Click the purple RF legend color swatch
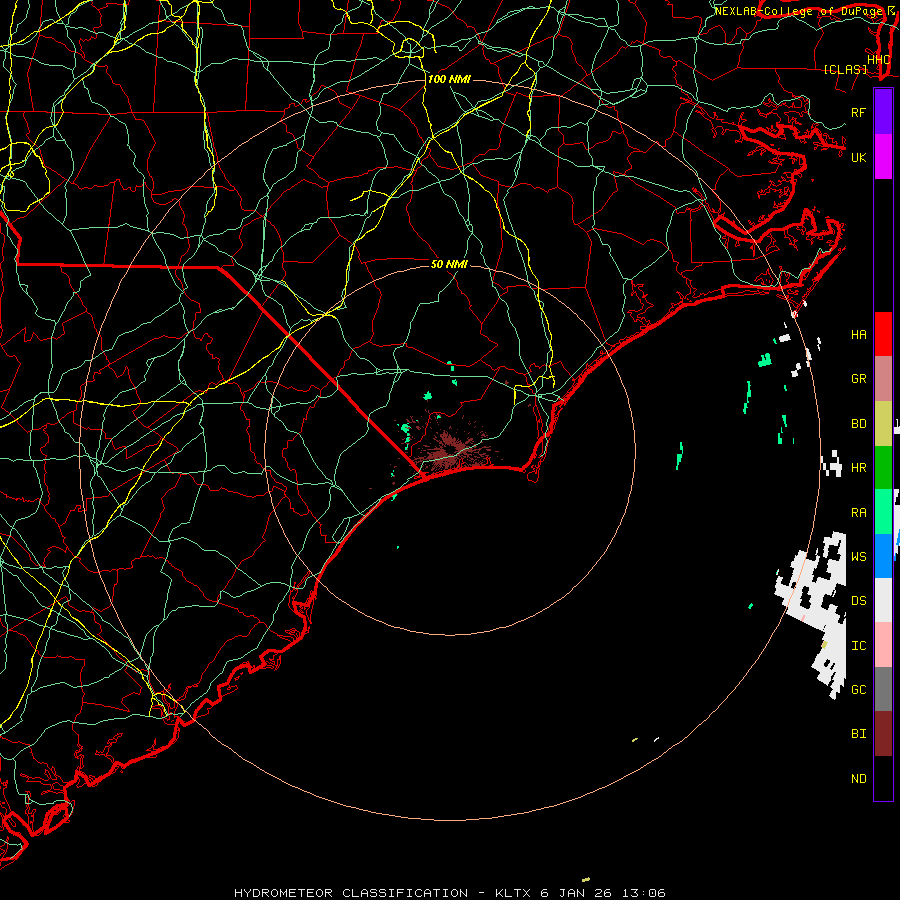 tap(883, 112)
